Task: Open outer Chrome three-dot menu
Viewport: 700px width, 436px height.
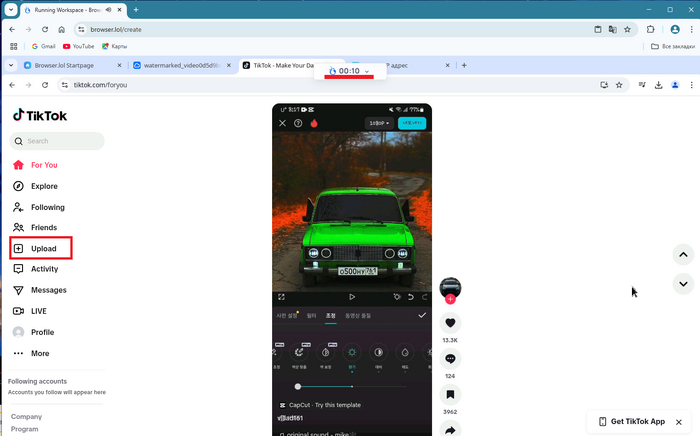Action: click(692, 29)
